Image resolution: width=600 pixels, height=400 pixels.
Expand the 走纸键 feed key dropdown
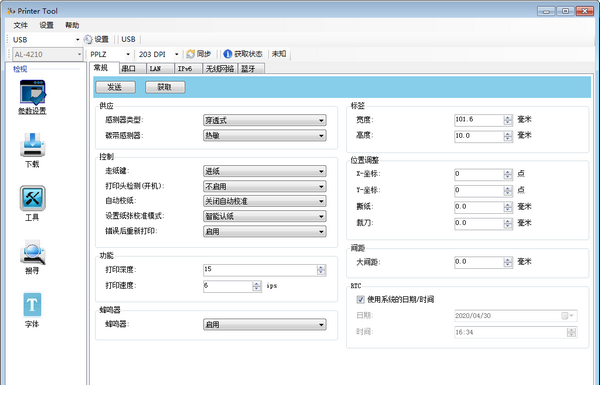(x=265, y=171)
